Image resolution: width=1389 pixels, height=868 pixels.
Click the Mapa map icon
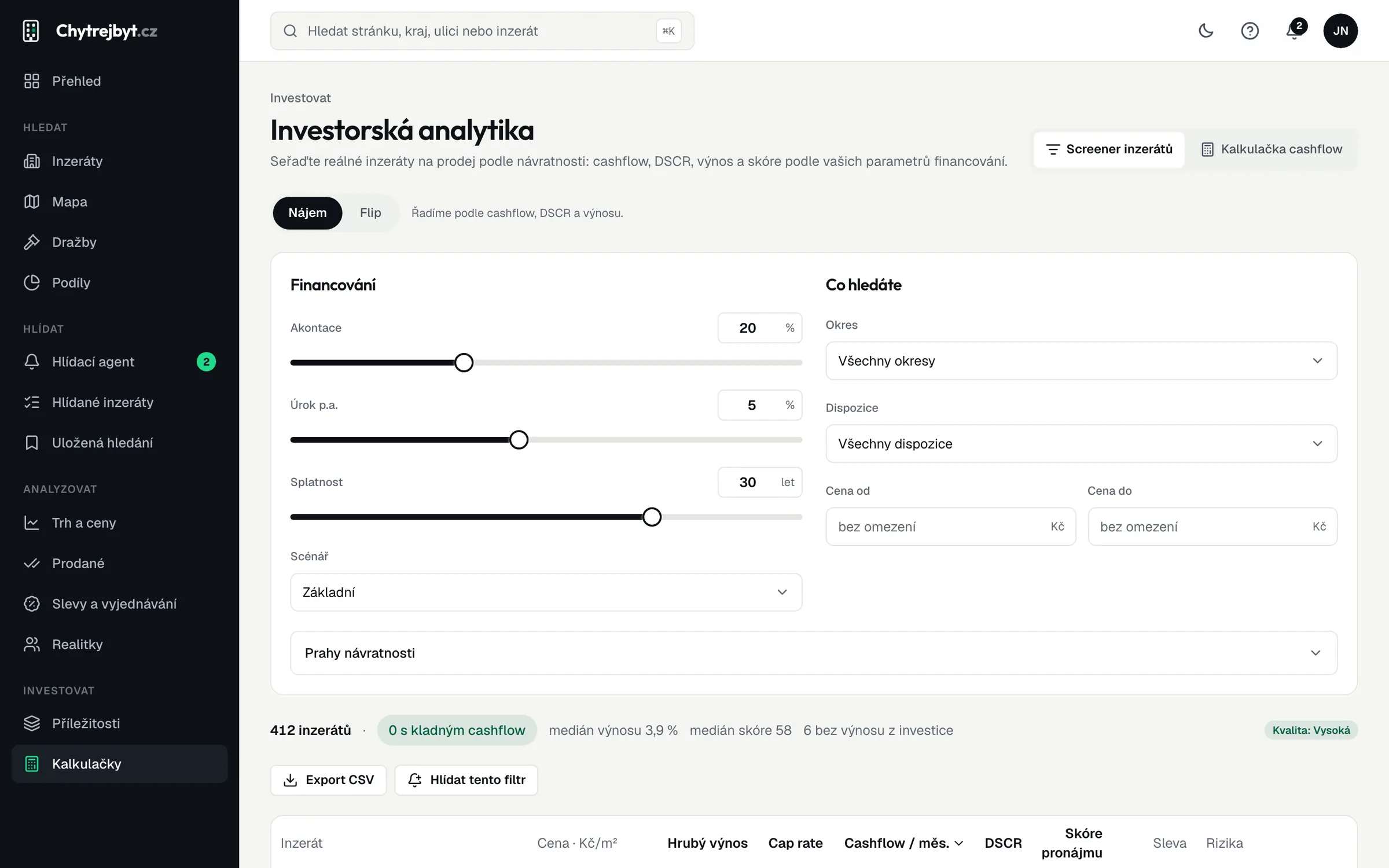click(x=32, y=201)
